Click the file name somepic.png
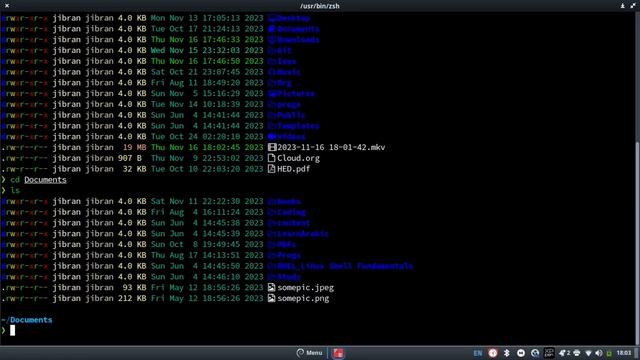 point(303,298)
